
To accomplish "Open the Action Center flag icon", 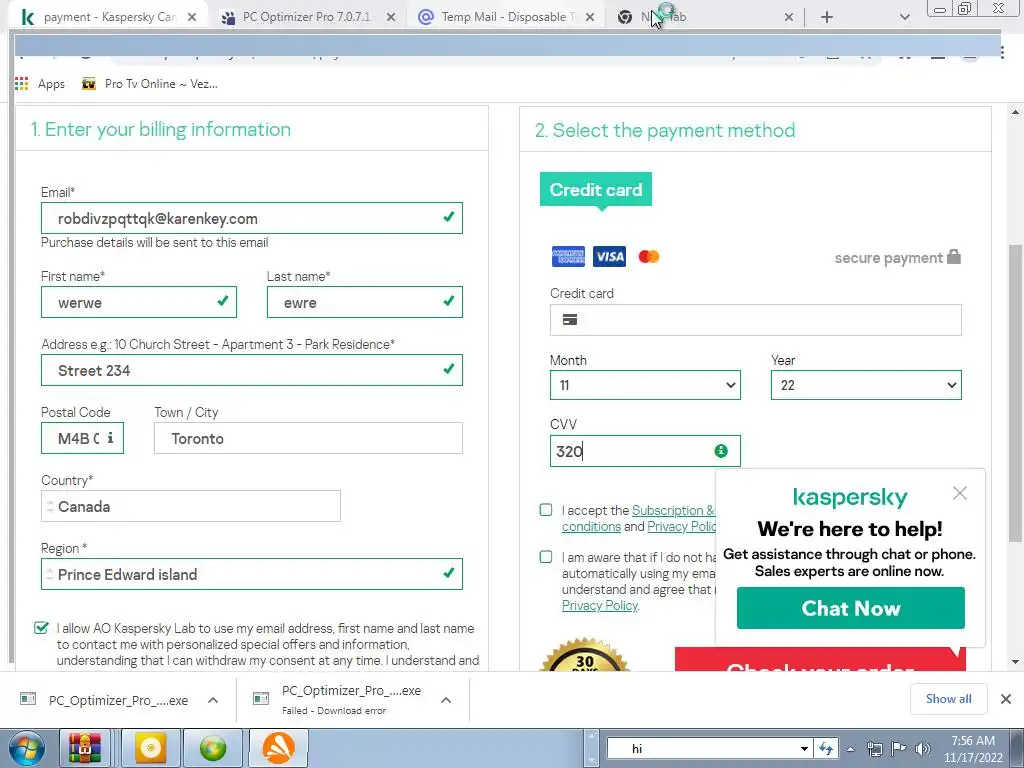I will click(x=899, y=749).
